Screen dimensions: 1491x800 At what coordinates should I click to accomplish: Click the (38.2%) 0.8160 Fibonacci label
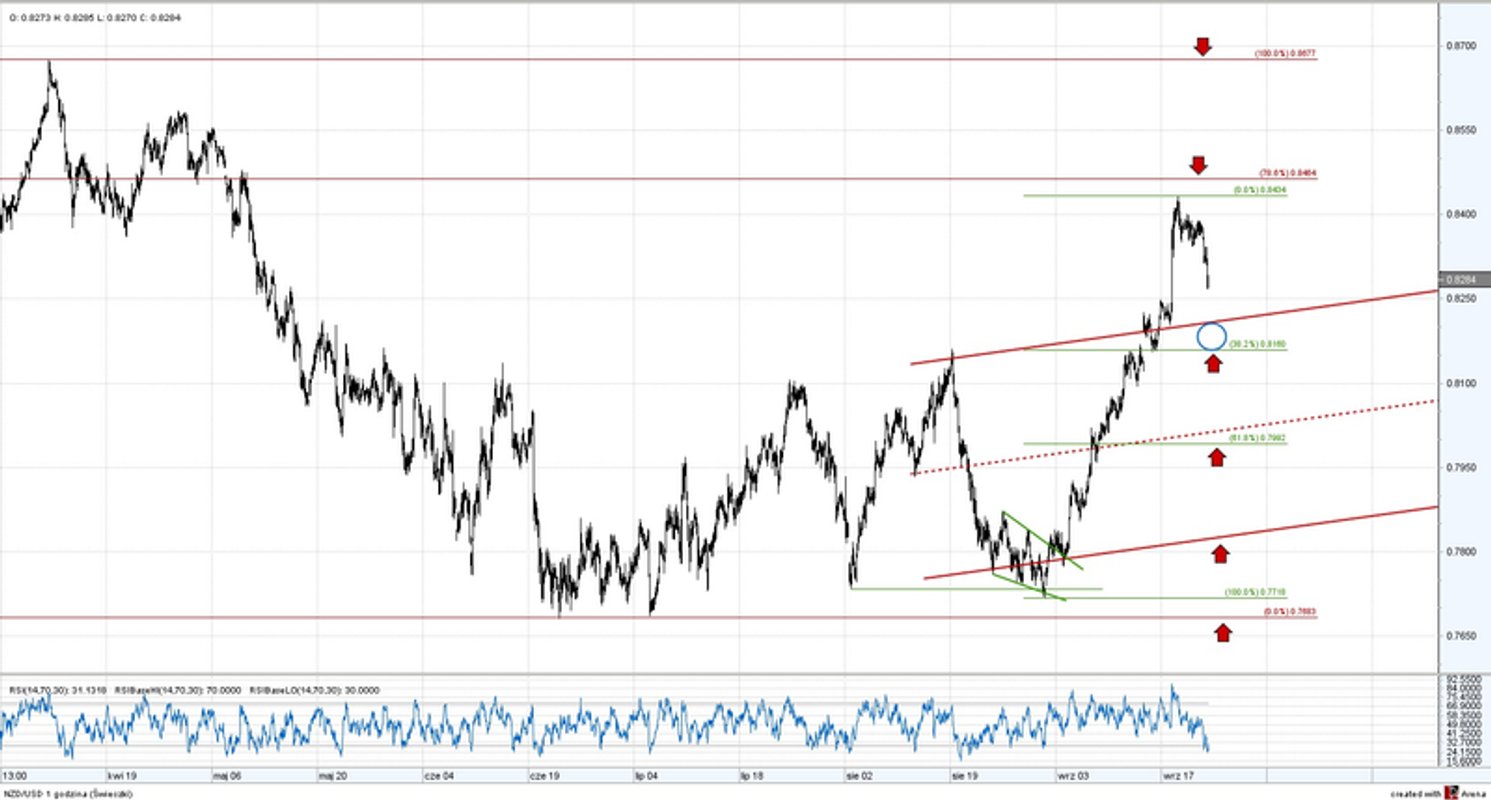[x=1260, y=343]
